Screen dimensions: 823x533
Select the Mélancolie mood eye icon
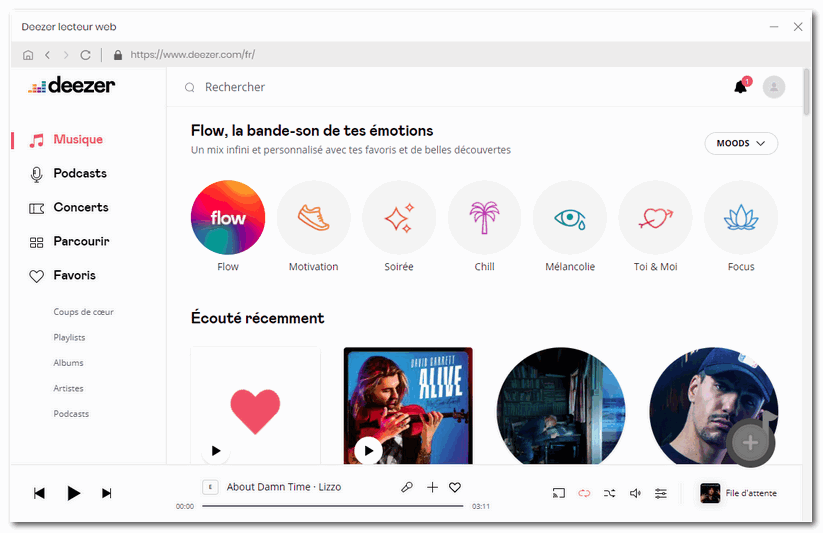(570, 217)
